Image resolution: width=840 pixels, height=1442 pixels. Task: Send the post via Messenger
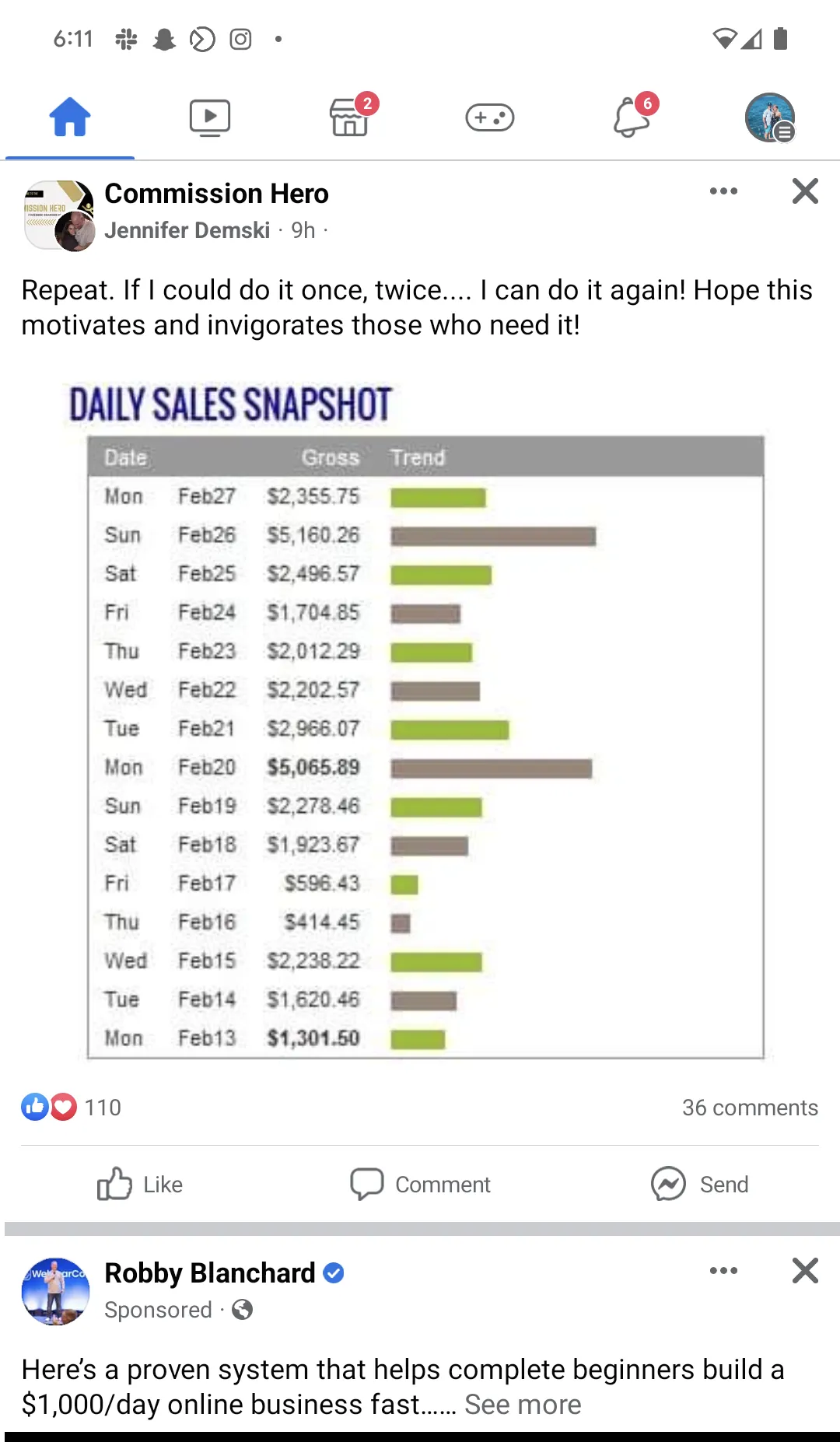[x=700, y=1185]
